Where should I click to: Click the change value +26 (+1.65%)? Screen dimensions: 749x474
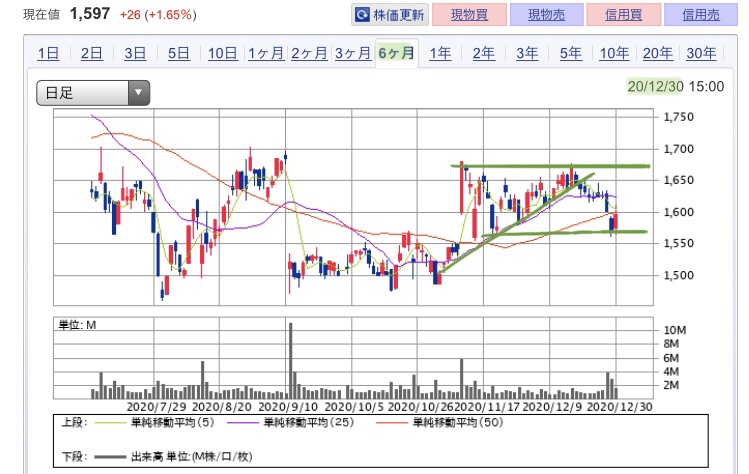click(158, 15)
